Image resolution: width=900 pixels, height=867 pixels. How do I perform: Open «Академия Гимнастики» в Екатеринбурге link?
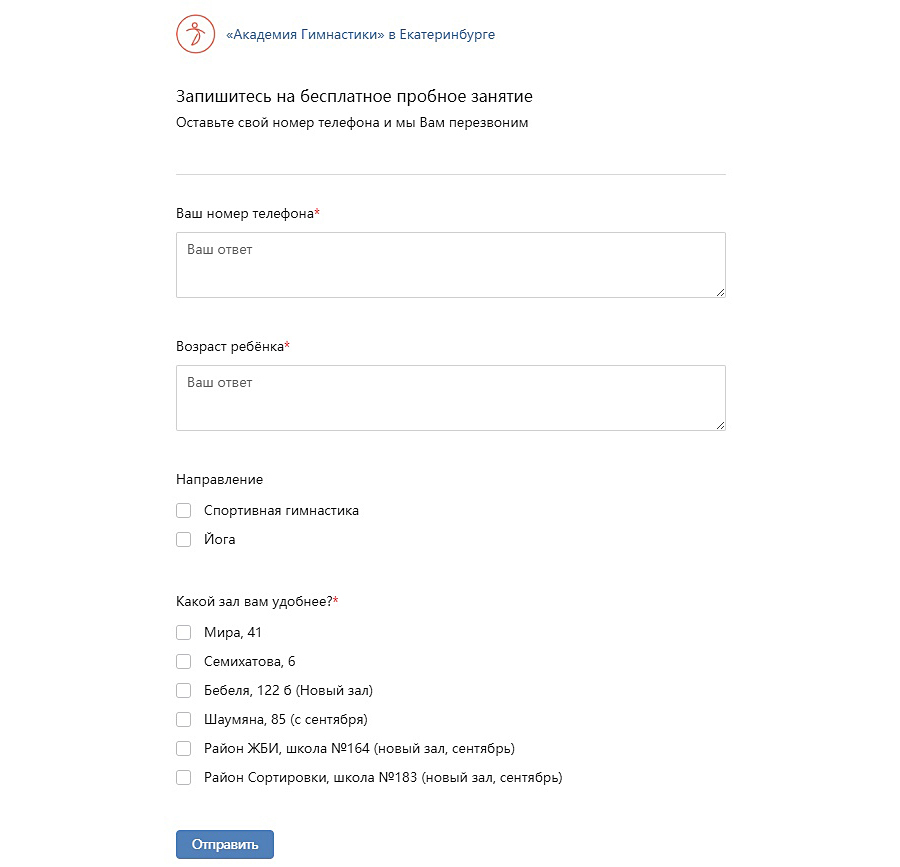click(361, 35)
